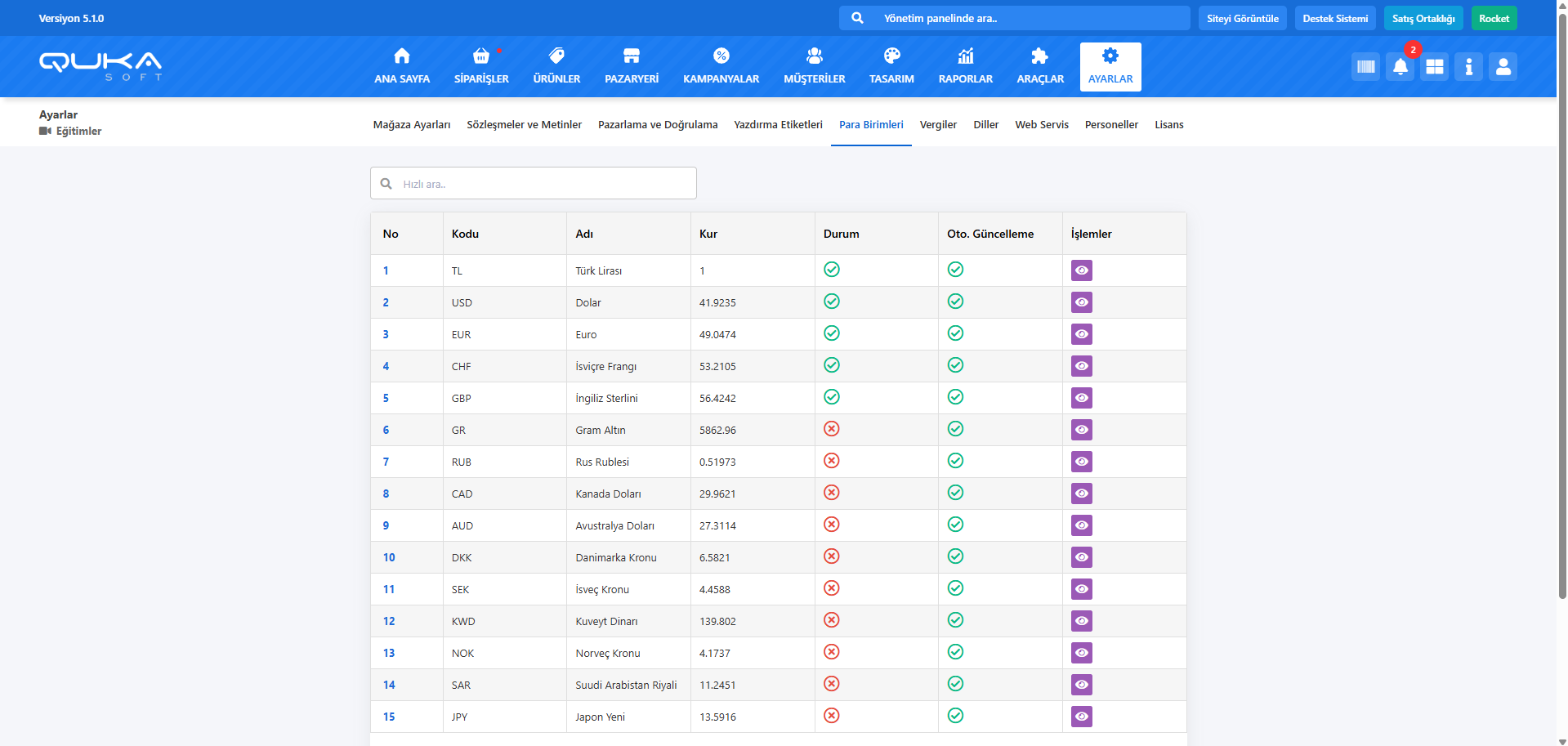1568x746 pixels.
Task: Click the info icon in header
Action: (1468, 67)
